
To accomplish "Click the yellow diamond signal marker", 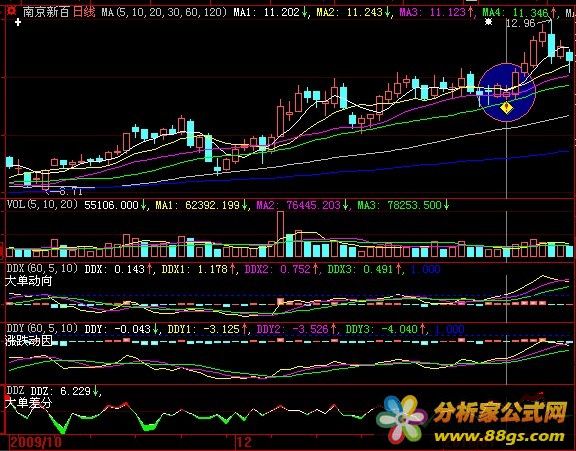I will (x=506, y=108).
